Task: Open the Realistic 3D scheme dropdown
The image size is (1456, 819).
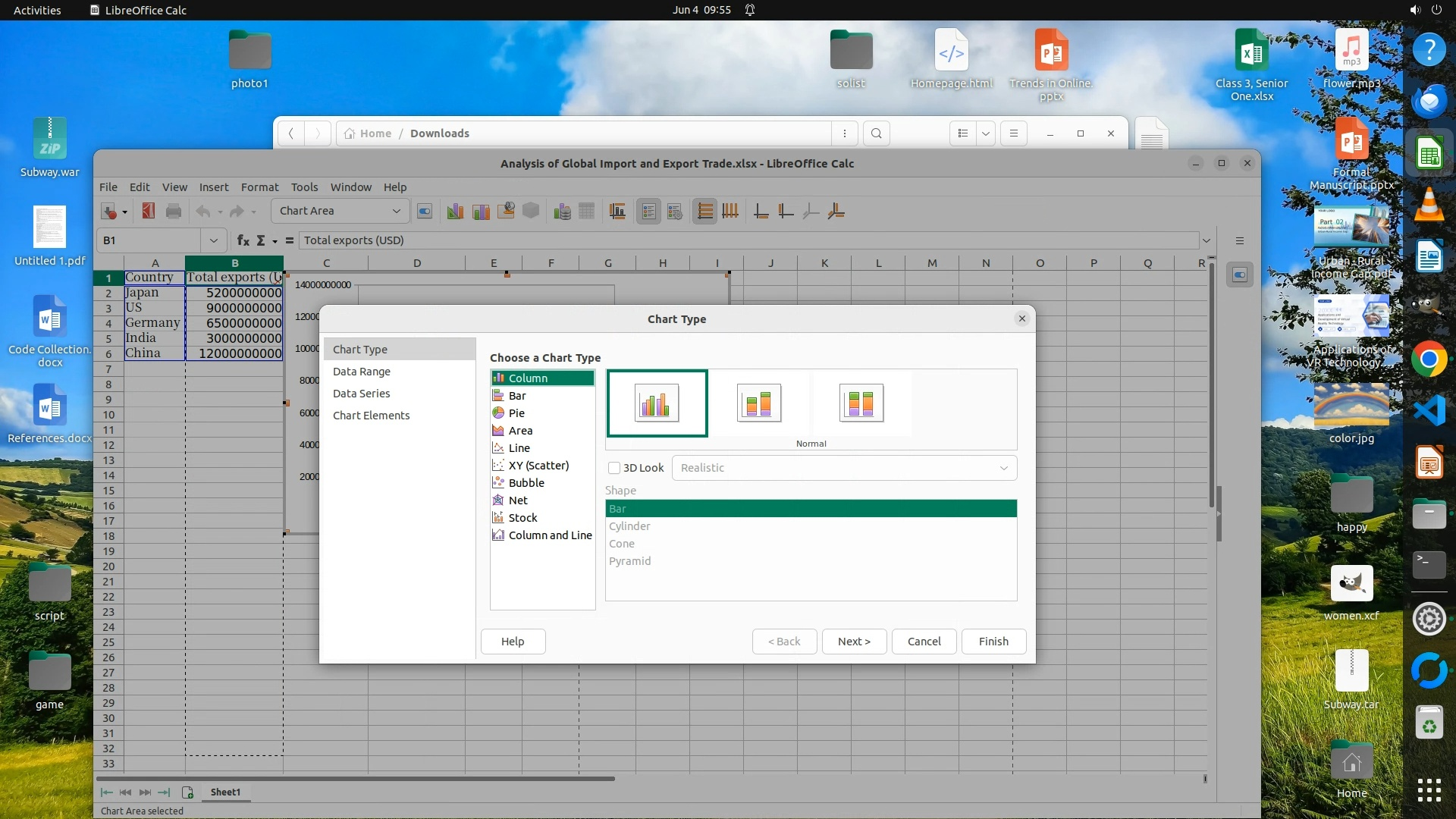Action: (x=1003, y=468)
